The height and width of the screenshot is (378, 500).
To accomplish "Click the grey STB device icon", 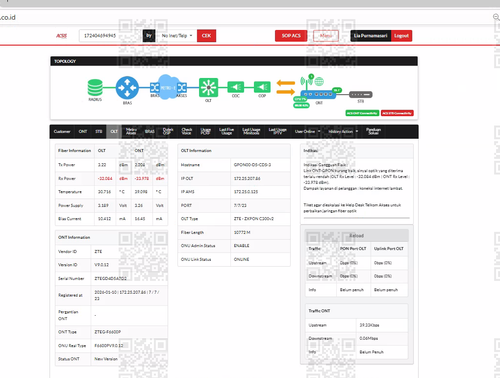I will coord(361,95).
